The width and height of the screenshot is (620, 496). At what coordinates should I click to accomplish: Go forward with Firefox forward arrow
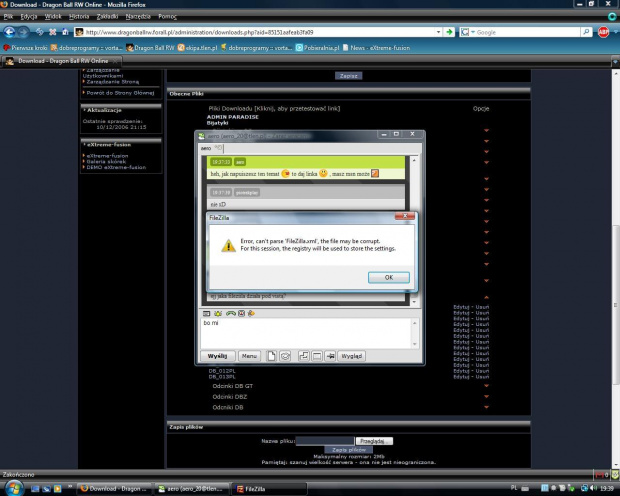(x=23, y=32)
